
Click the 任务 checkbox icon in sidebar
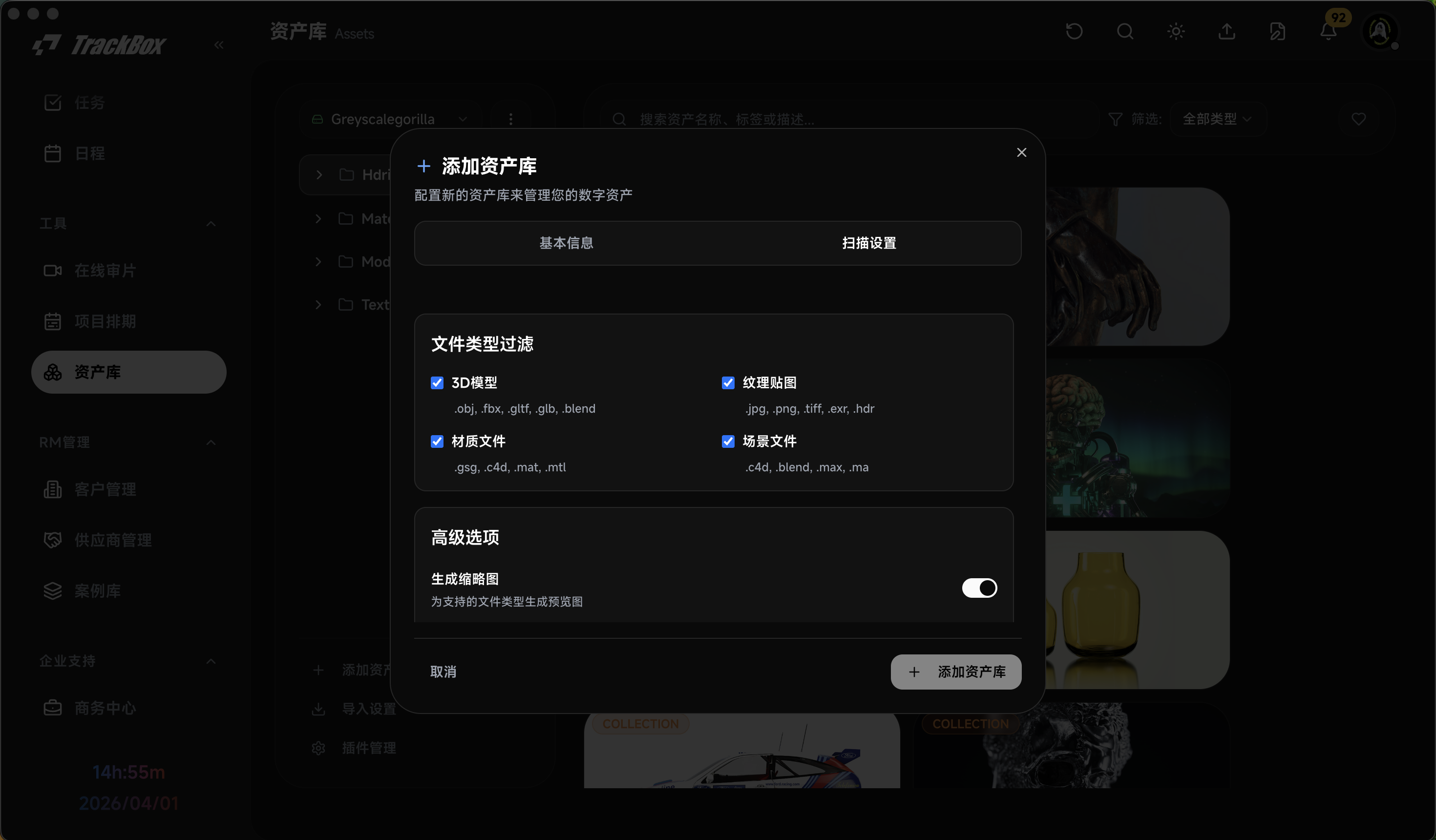coord(52,103)
